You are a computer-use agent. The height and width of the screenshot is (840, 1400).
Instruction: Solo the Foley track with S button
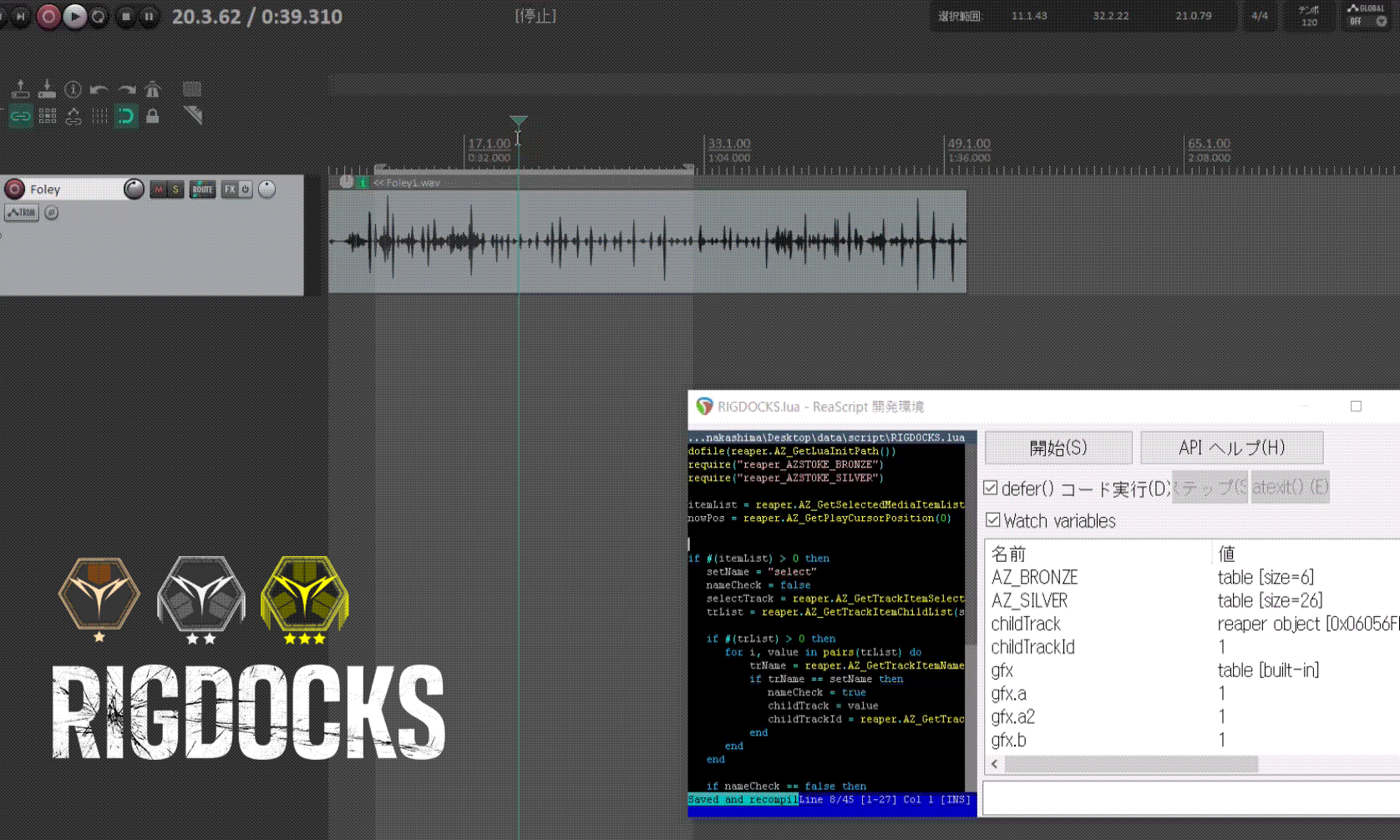coord(175,190)
